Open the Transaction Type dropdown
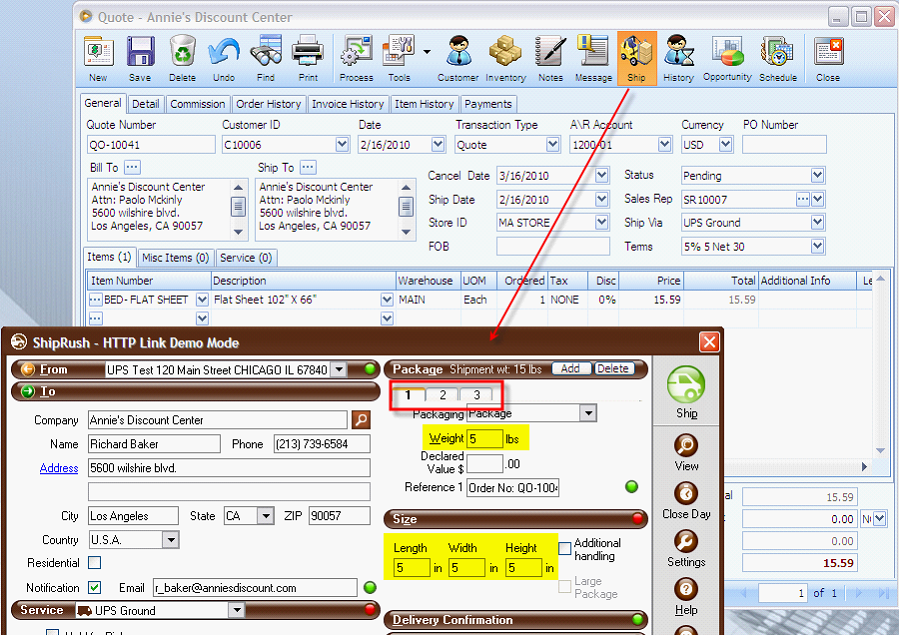Viewport: 900px width, 636px height. [552, 145]
